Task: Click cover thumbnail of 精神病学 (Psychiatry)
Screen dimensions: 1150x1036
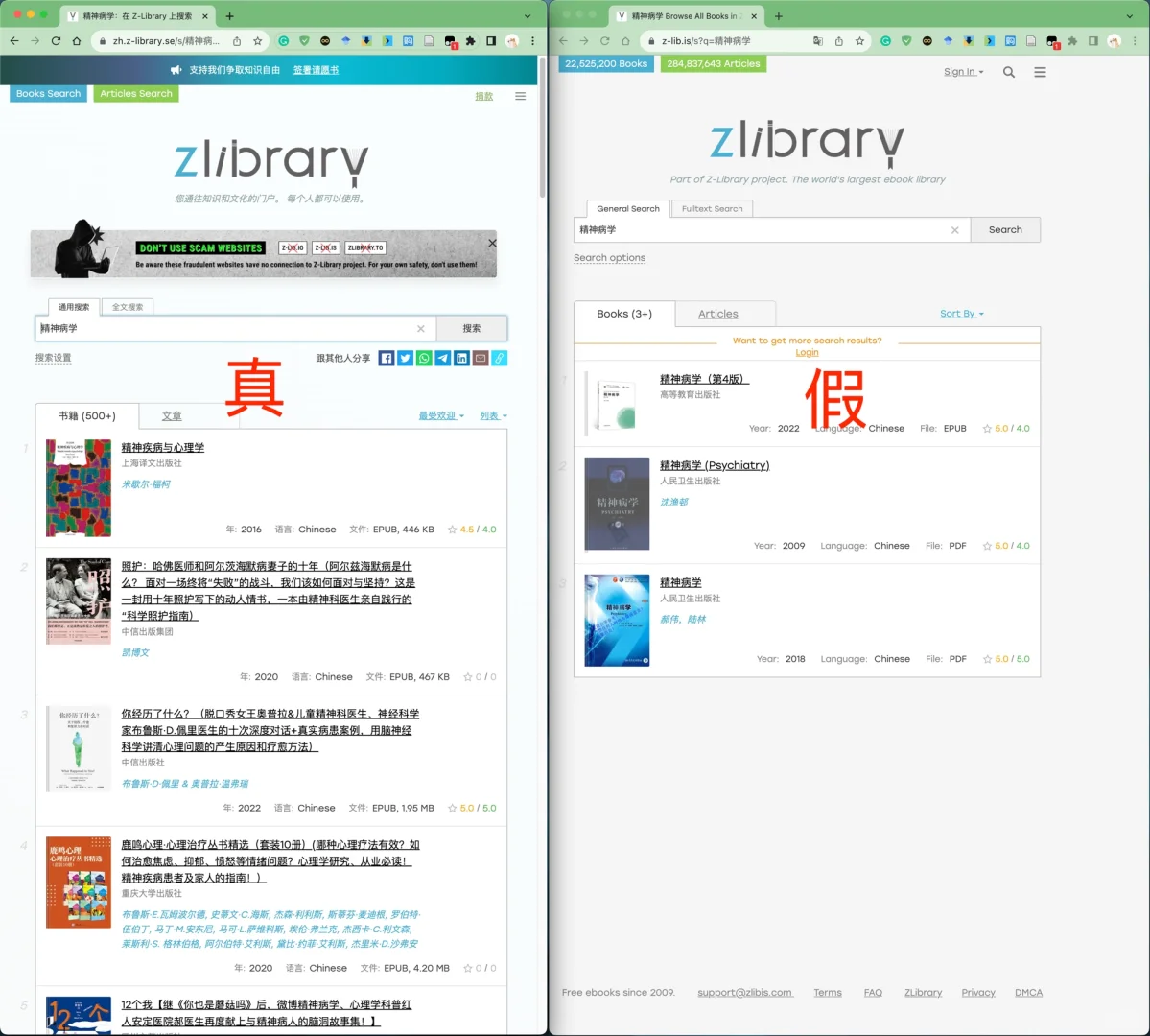Action: [x=617, y=504]
